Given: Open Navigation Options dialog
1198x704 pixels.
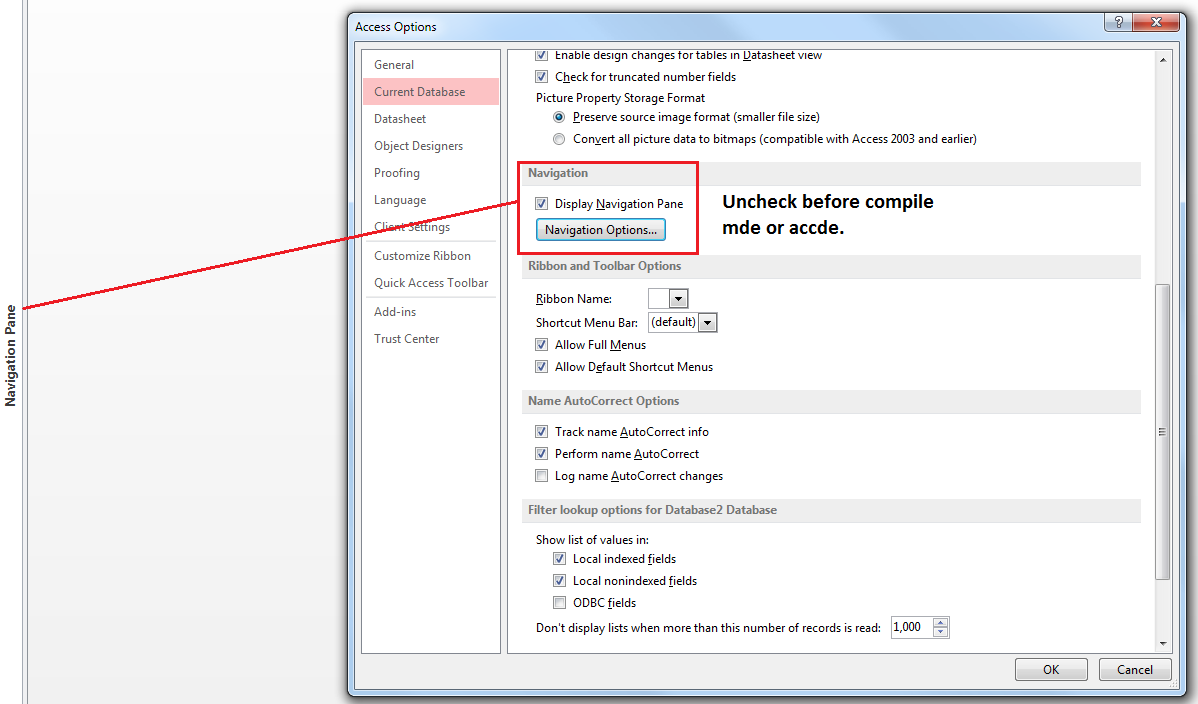Looking at the screenshot, I should tap(601, 229).
